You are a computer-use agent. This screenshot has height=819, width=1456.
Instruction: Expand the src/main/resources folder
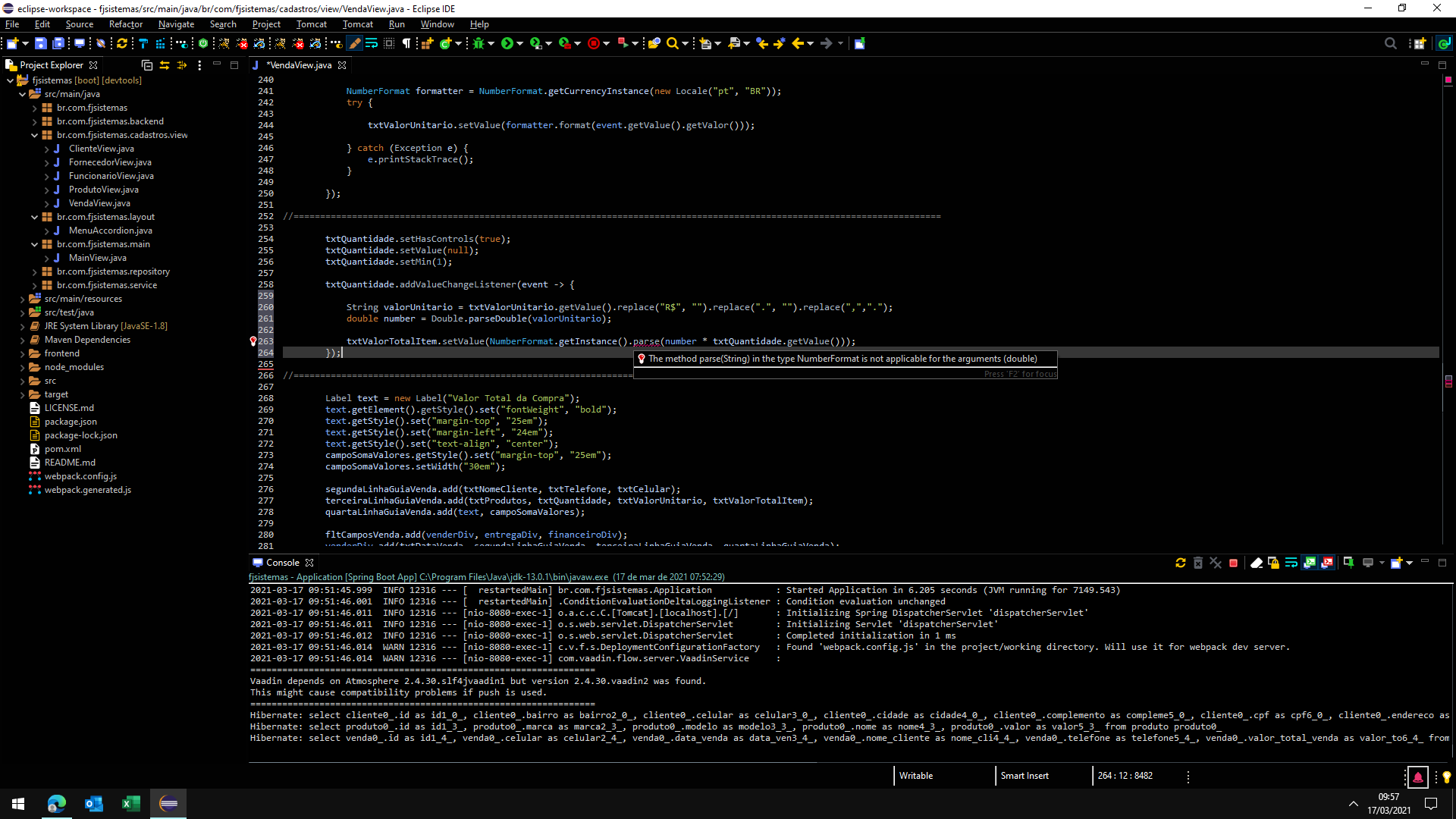[23, 299]
